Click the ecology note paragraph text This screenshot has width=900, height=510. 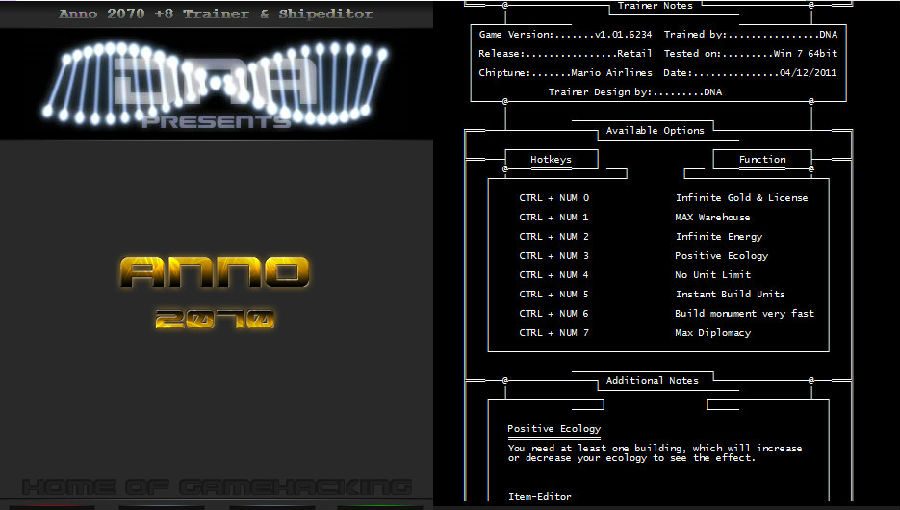(x=655, y=453)
